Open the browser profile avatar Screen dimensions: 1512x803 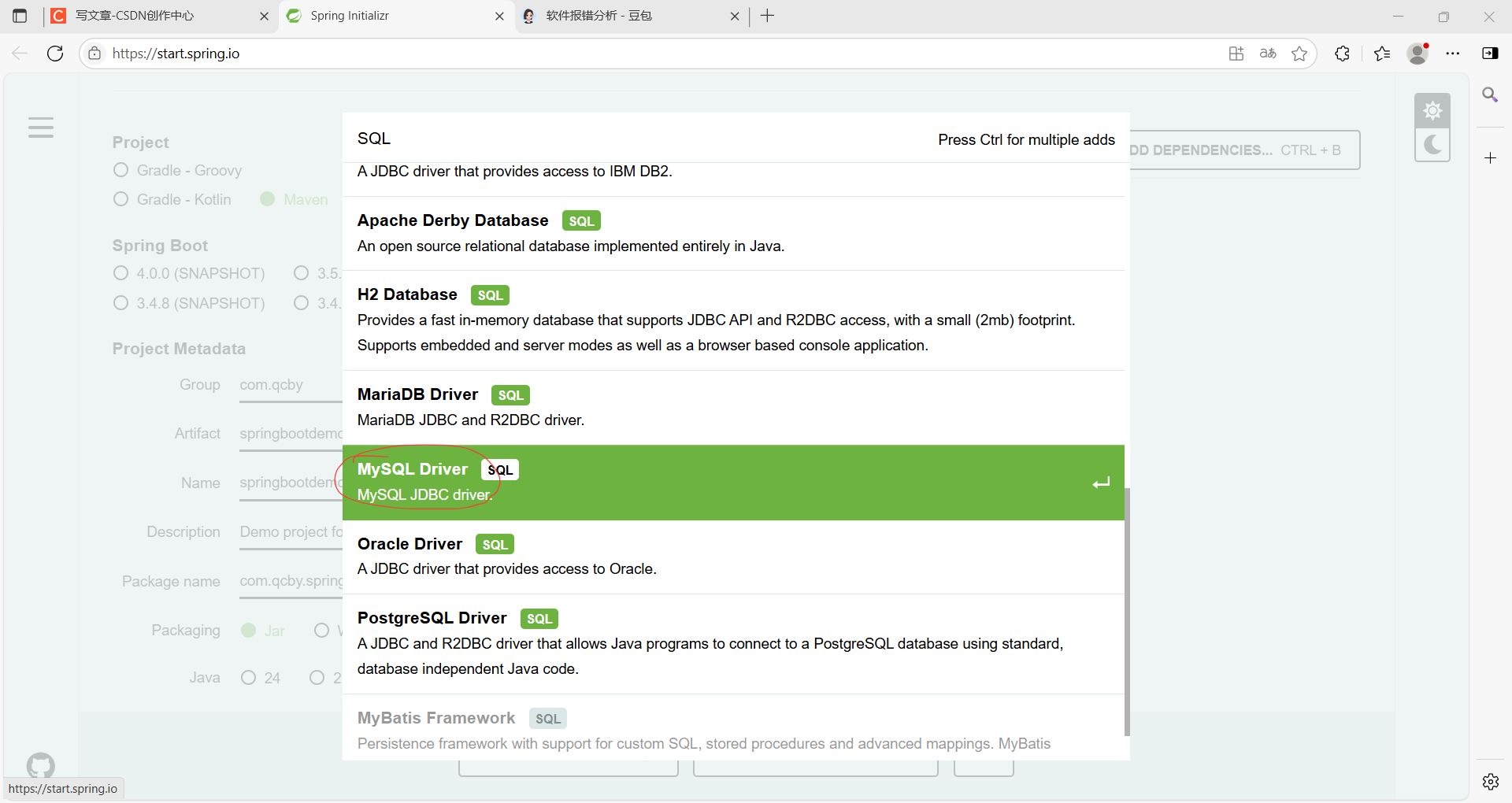pos(1418,54)
